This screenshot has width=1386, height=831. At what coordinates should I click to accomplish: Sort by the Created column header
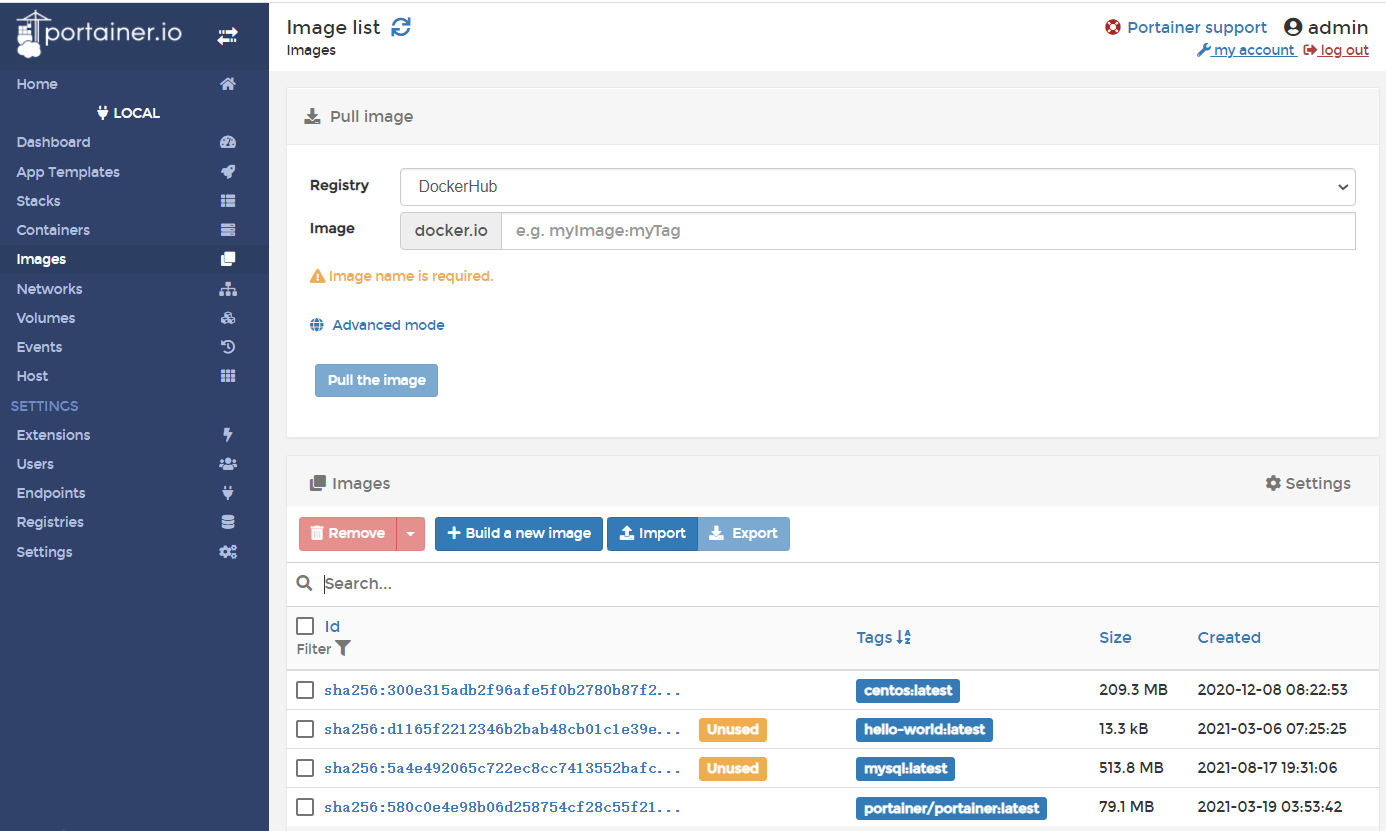[1229, 637]
